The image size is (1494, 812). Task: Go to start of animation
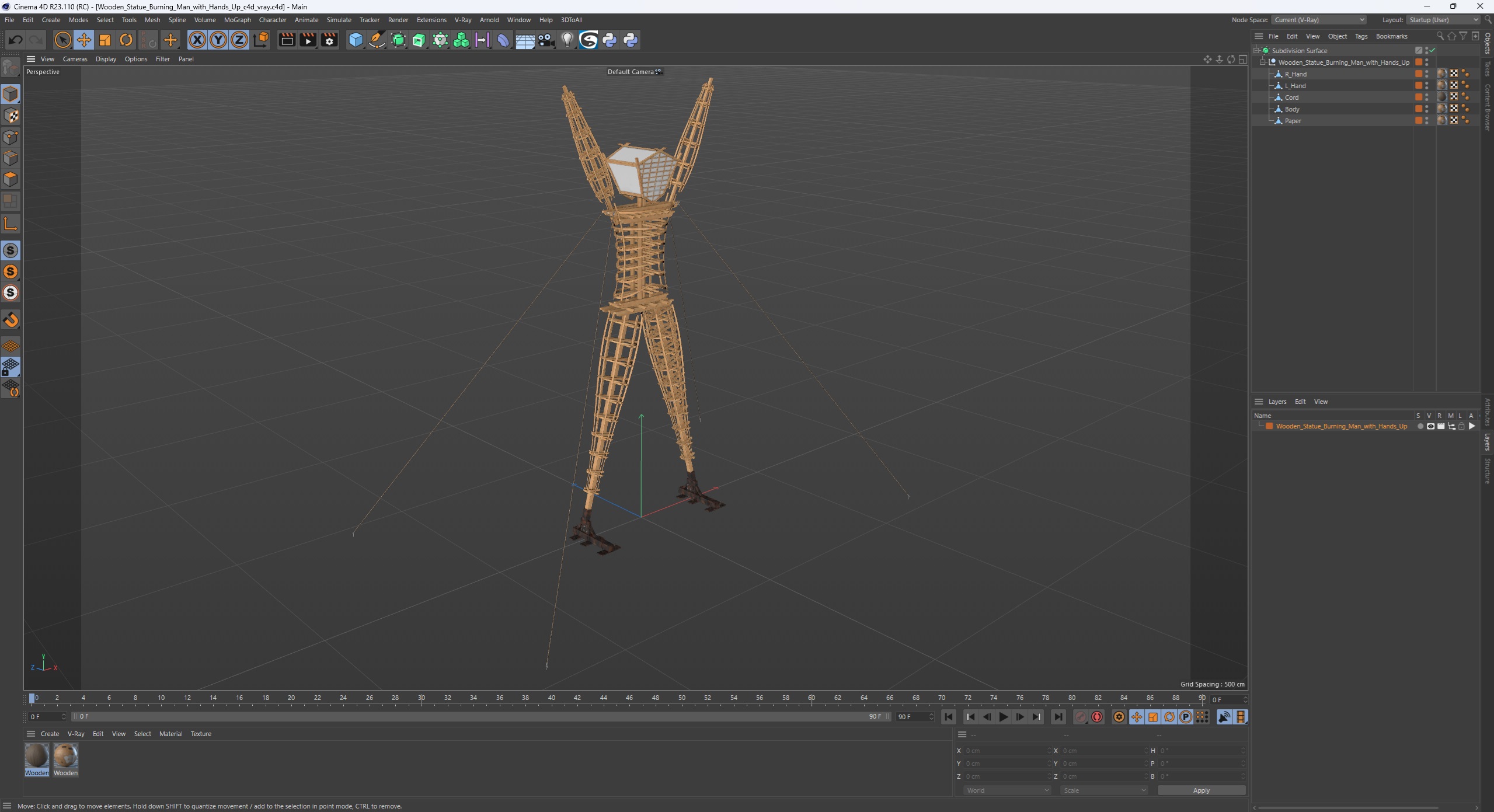click(x=949, y=717)
